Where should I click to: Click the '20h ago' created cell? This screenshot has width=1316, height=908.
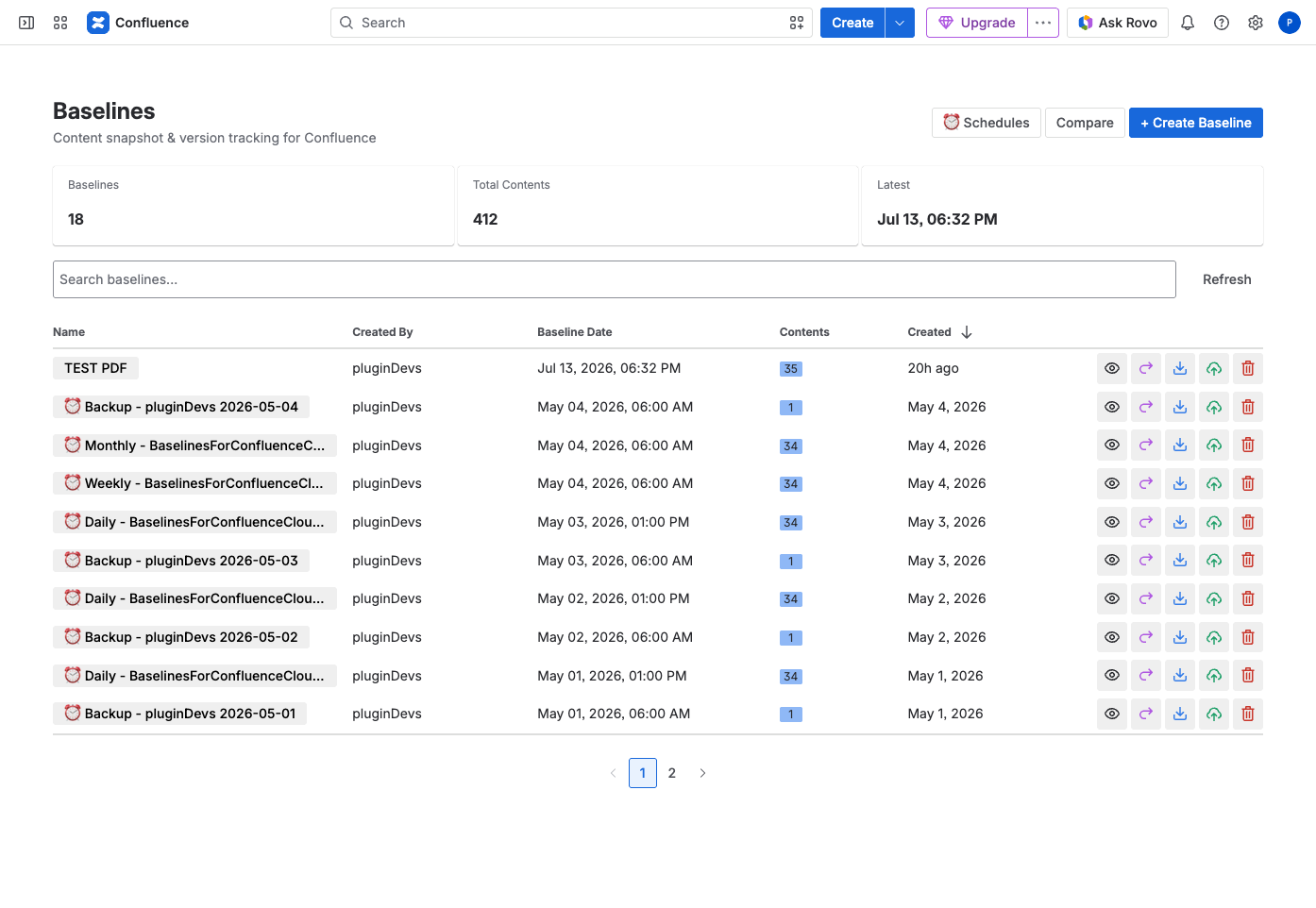click(x=934, y=368)
